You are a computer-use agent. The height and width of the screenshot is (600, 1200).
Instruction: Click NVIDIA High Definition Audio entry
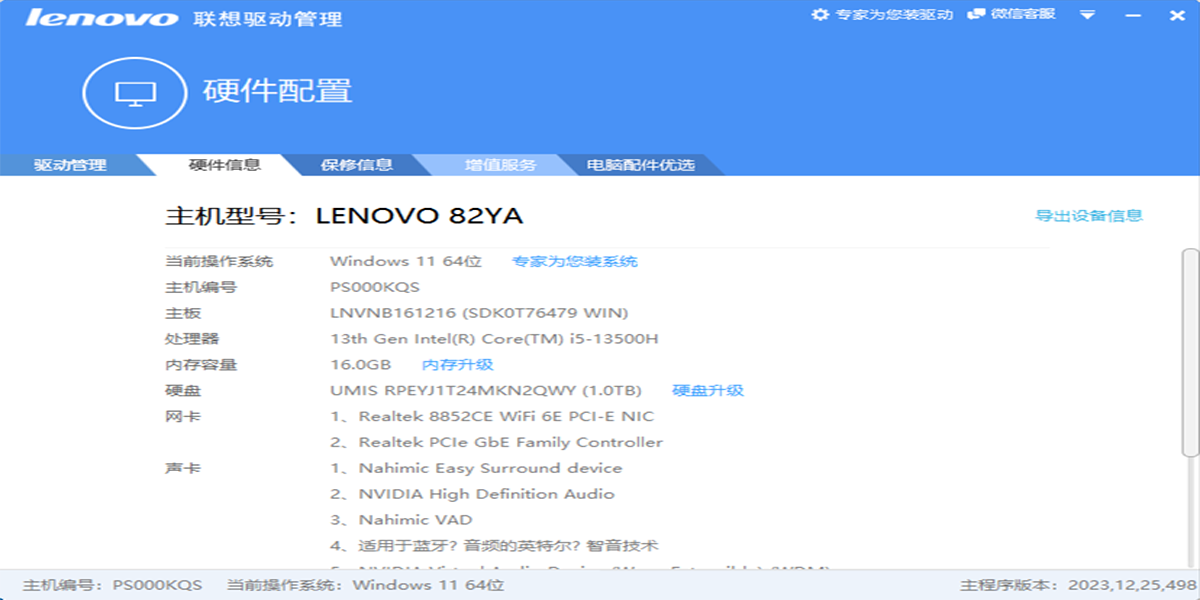pos(472,494)
